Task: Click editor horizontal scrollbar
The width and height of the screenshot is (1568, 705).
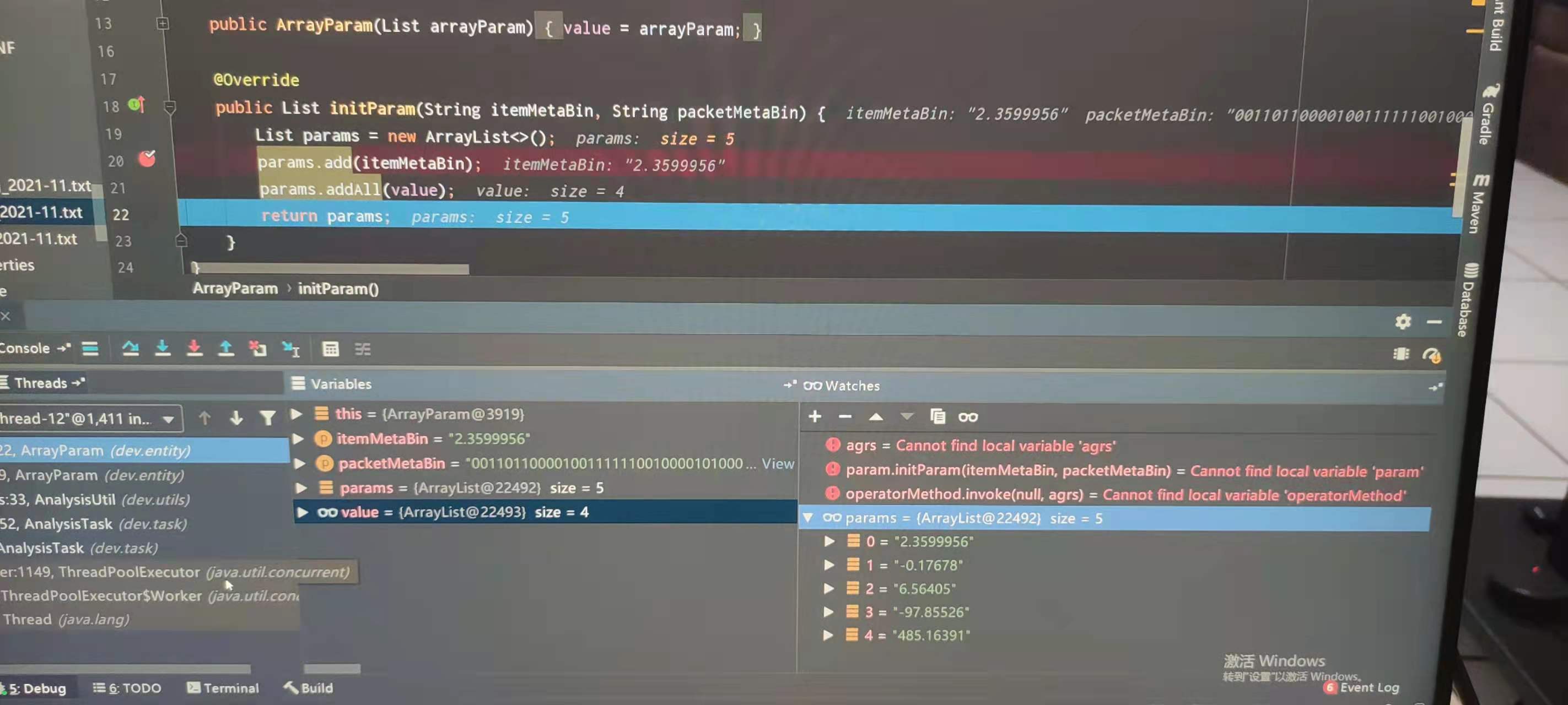Action: (x=332, y=269)
